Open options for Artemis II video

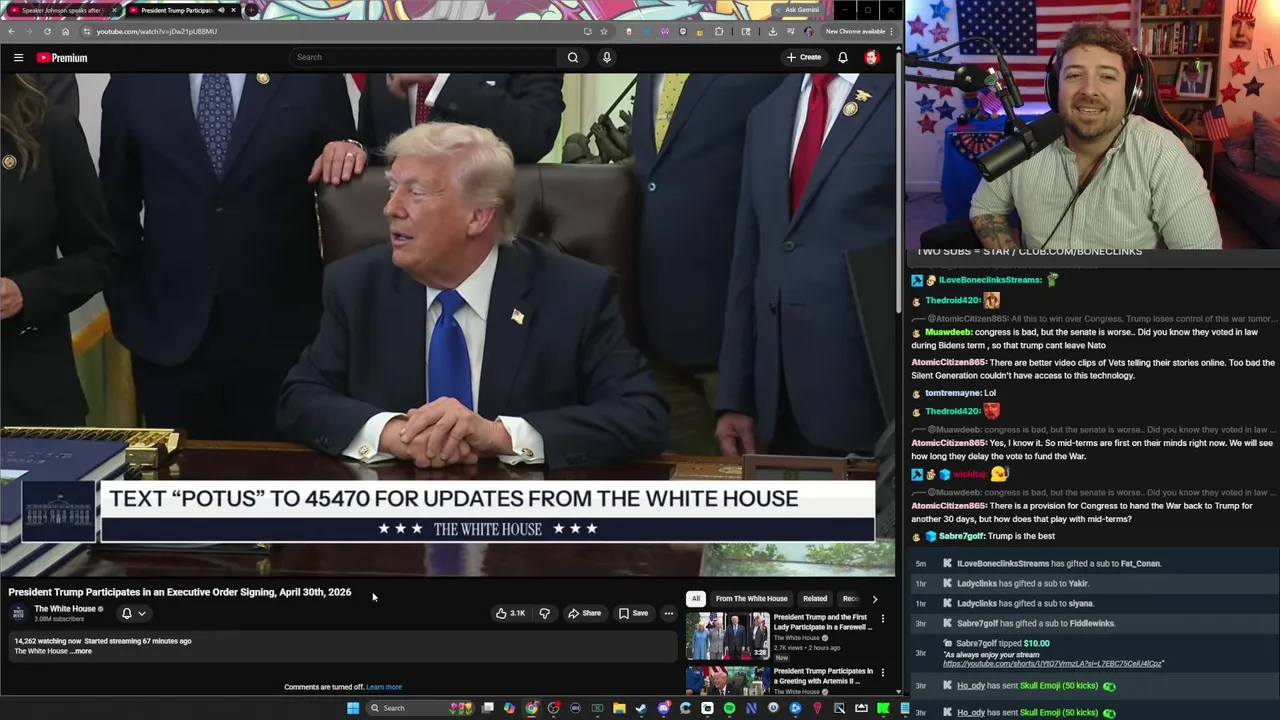883,673
